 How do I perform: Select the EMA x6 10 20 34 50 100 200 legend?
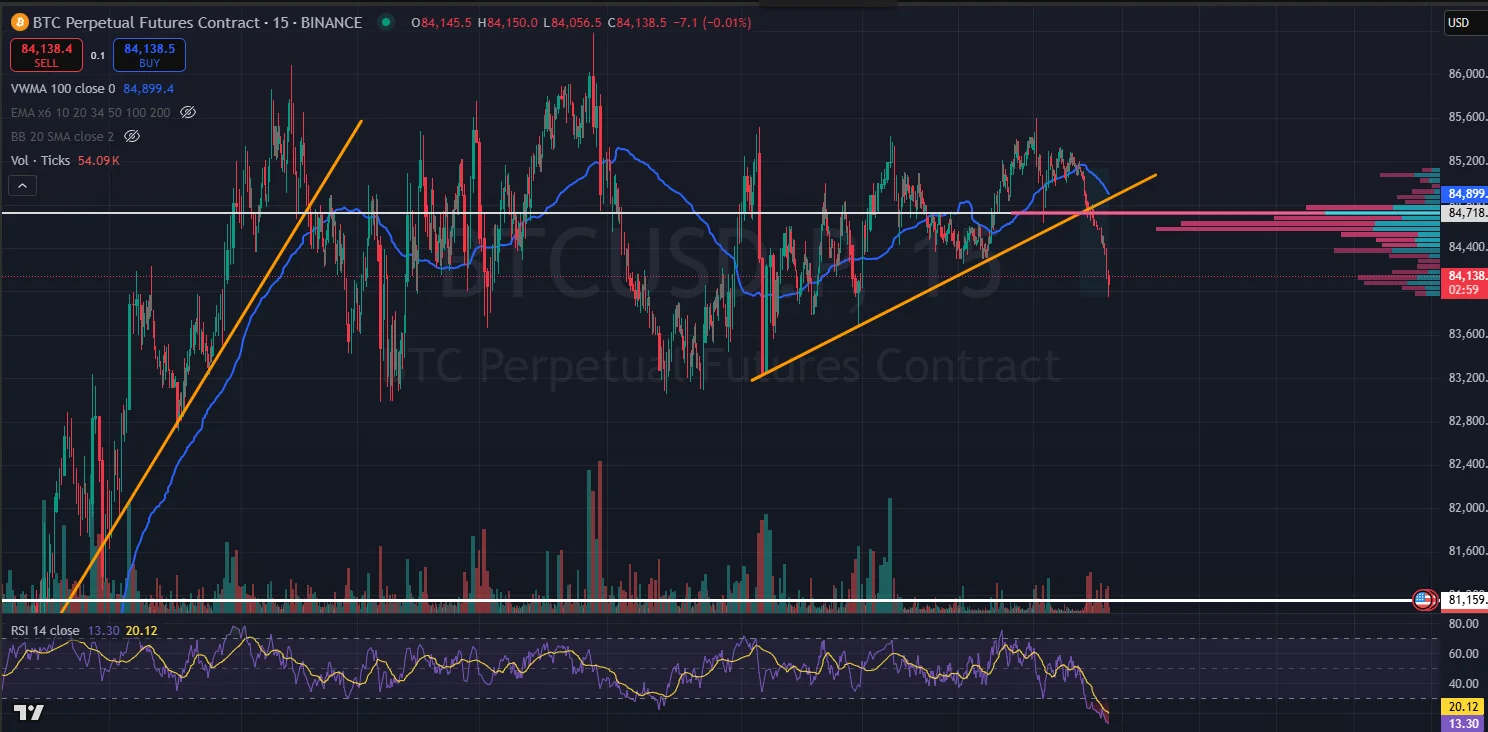coord(90,112)
